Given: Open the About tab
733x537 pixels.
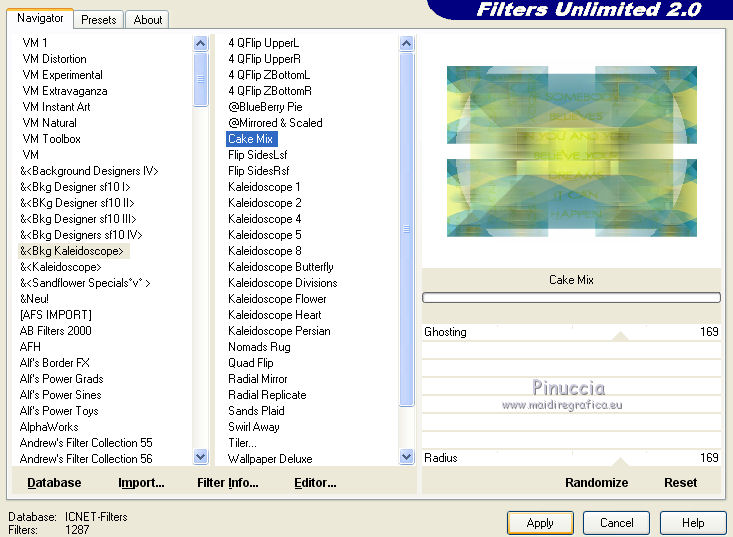Looking at the screenshot, I should coord(148,20).
